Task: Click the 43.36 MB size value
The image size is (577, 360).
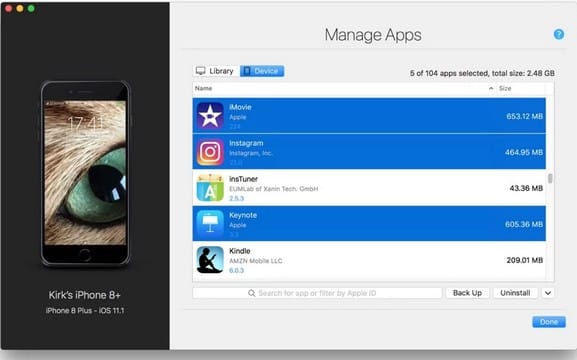Action: (526, 188)
